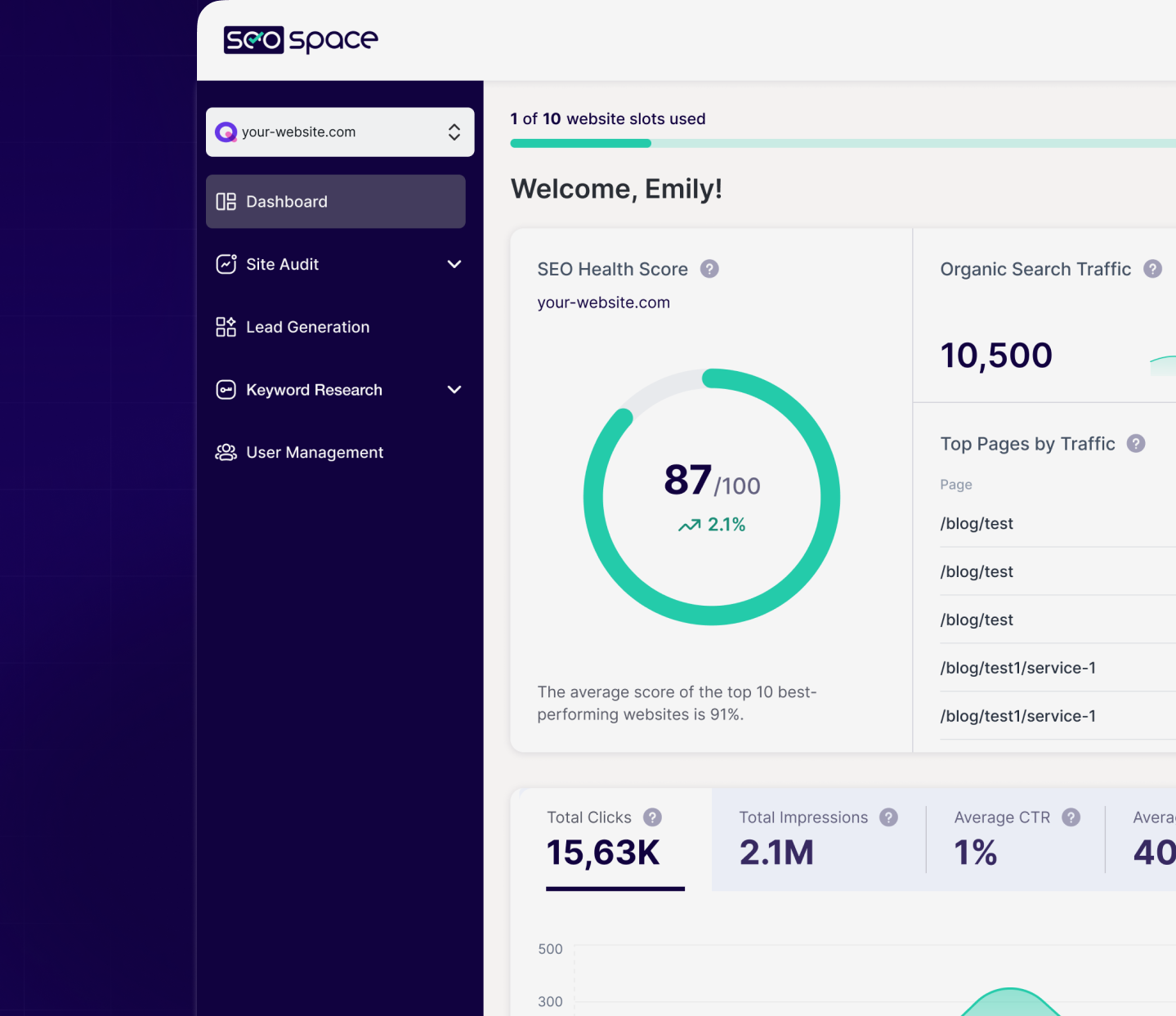Open User Management via its people icon
The width and height of the screenshot is (1176, 1016).
click(x=226, y=452)
